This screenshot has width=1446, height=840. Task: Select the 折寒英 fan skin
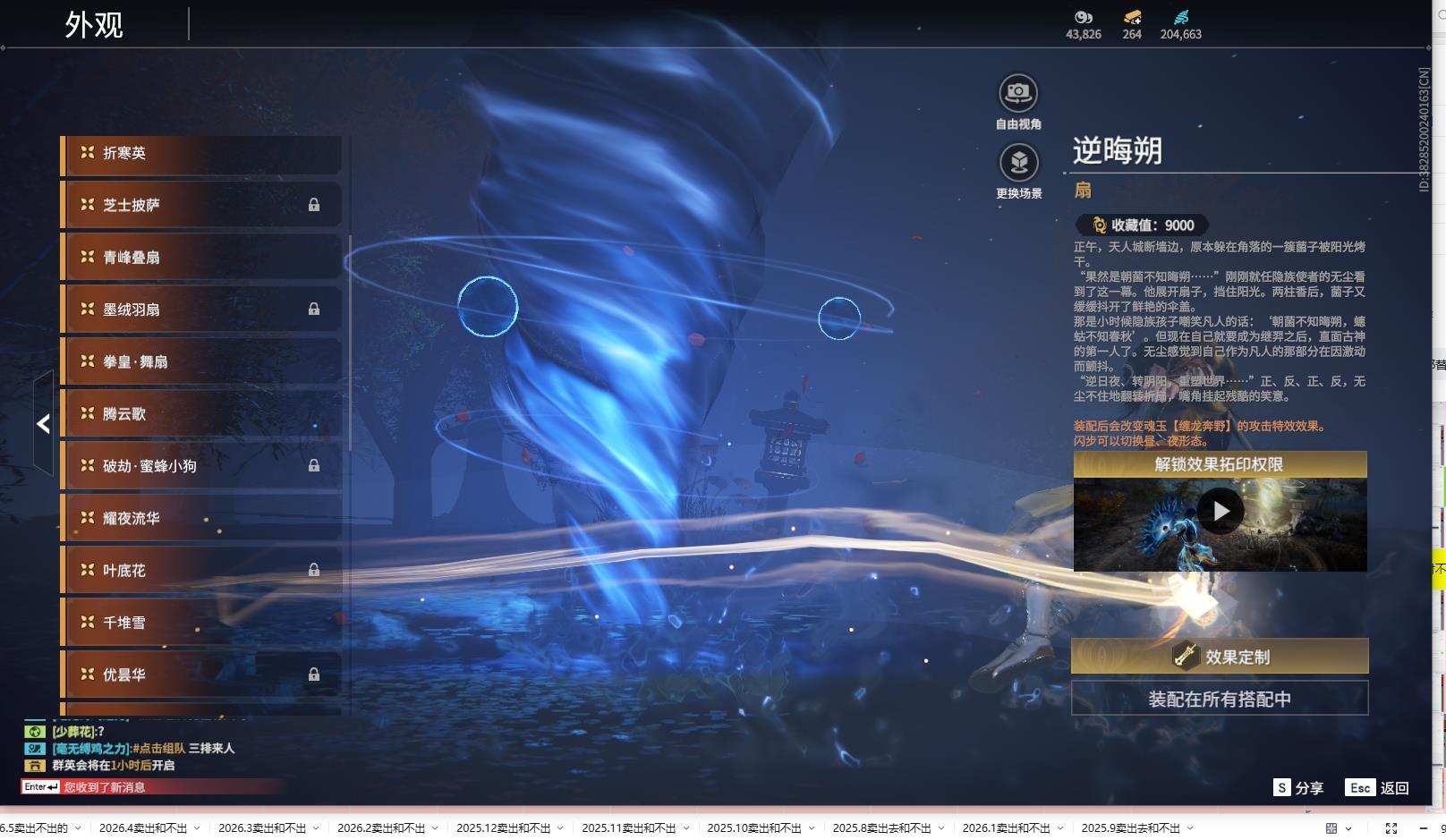[x=201, y=154]
